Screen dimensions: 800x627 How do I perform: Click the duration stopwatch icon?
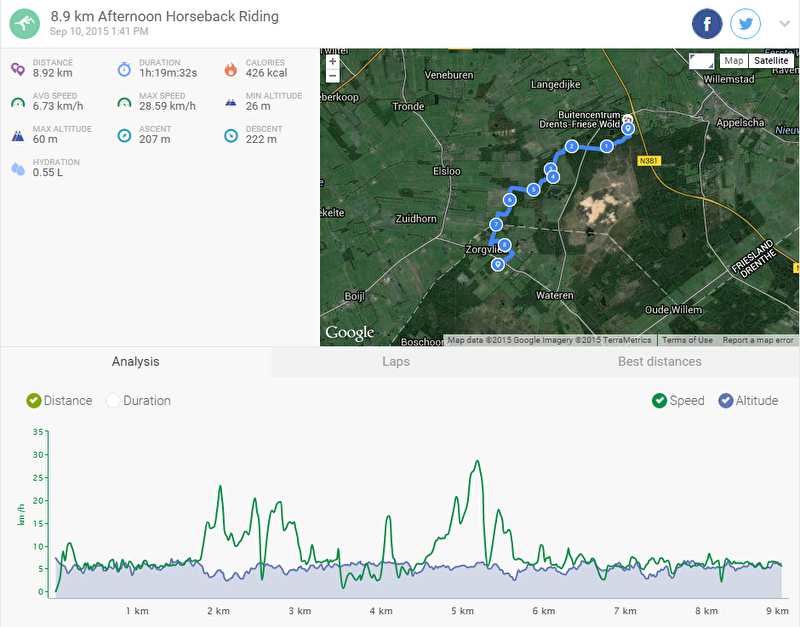[x=124, y=69]
